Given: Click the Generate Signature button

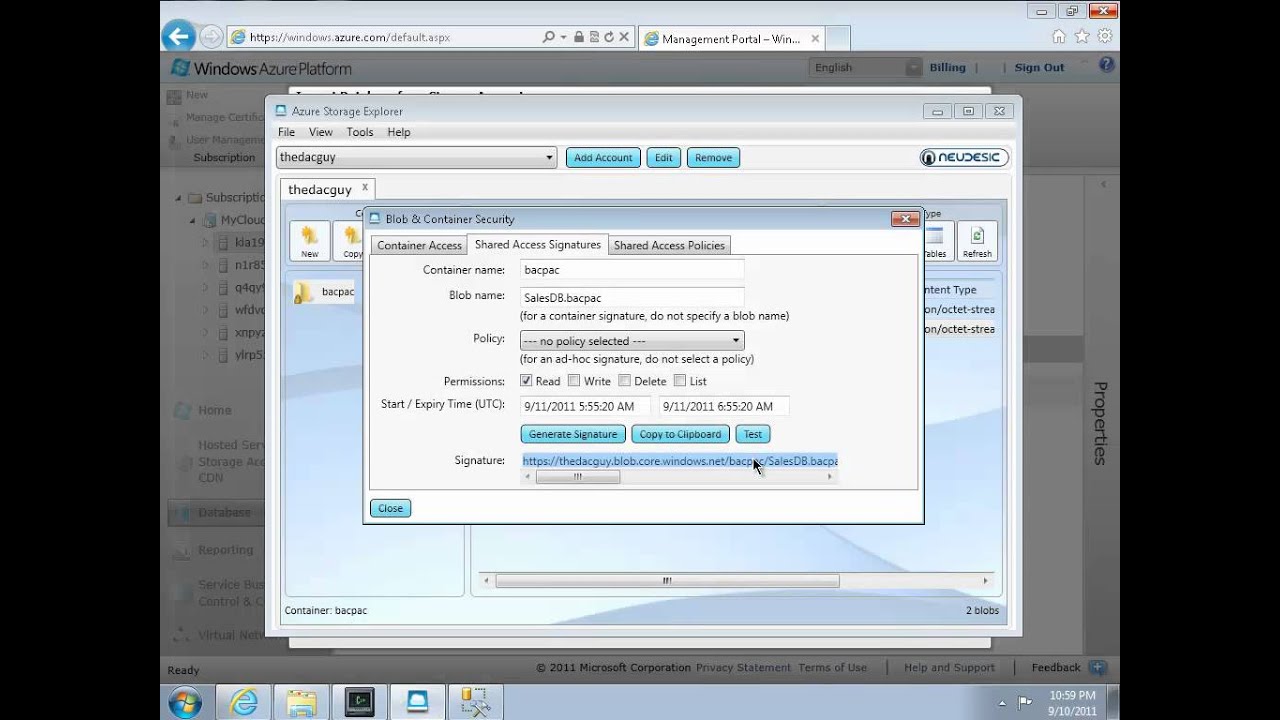Looking at the screenshot, I should tap(573, 434).
